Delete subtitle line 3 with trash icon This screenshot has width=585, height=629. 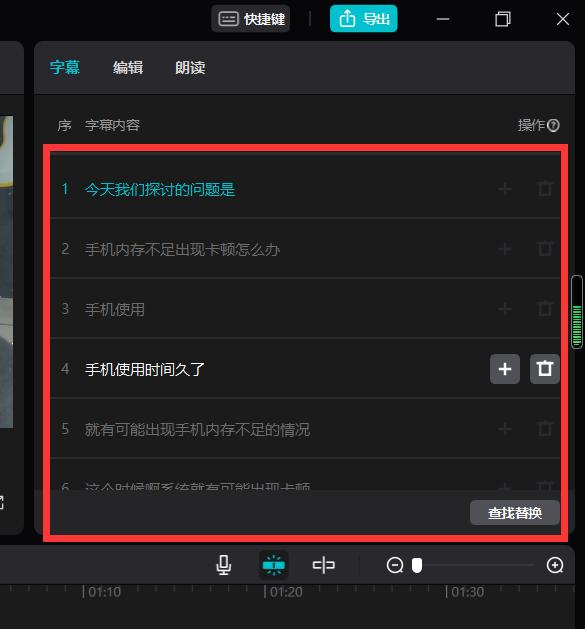tap(544, 309)
